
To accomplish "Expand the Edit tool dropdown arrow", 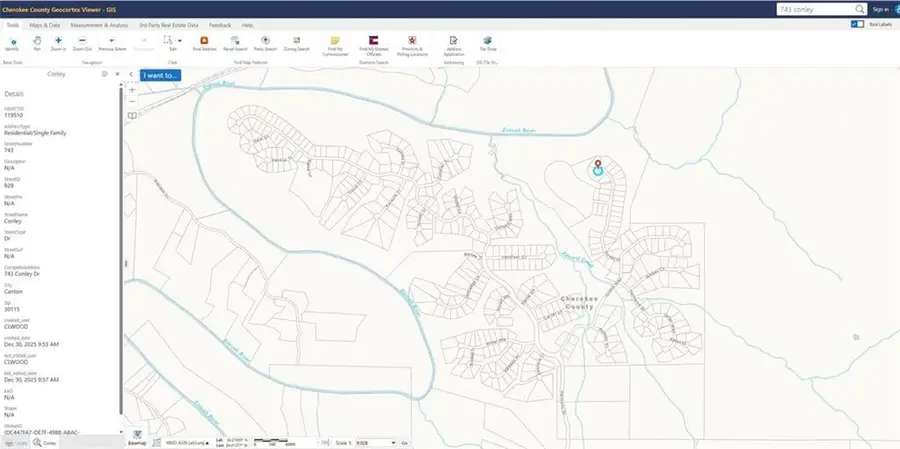I will (180, 41).
